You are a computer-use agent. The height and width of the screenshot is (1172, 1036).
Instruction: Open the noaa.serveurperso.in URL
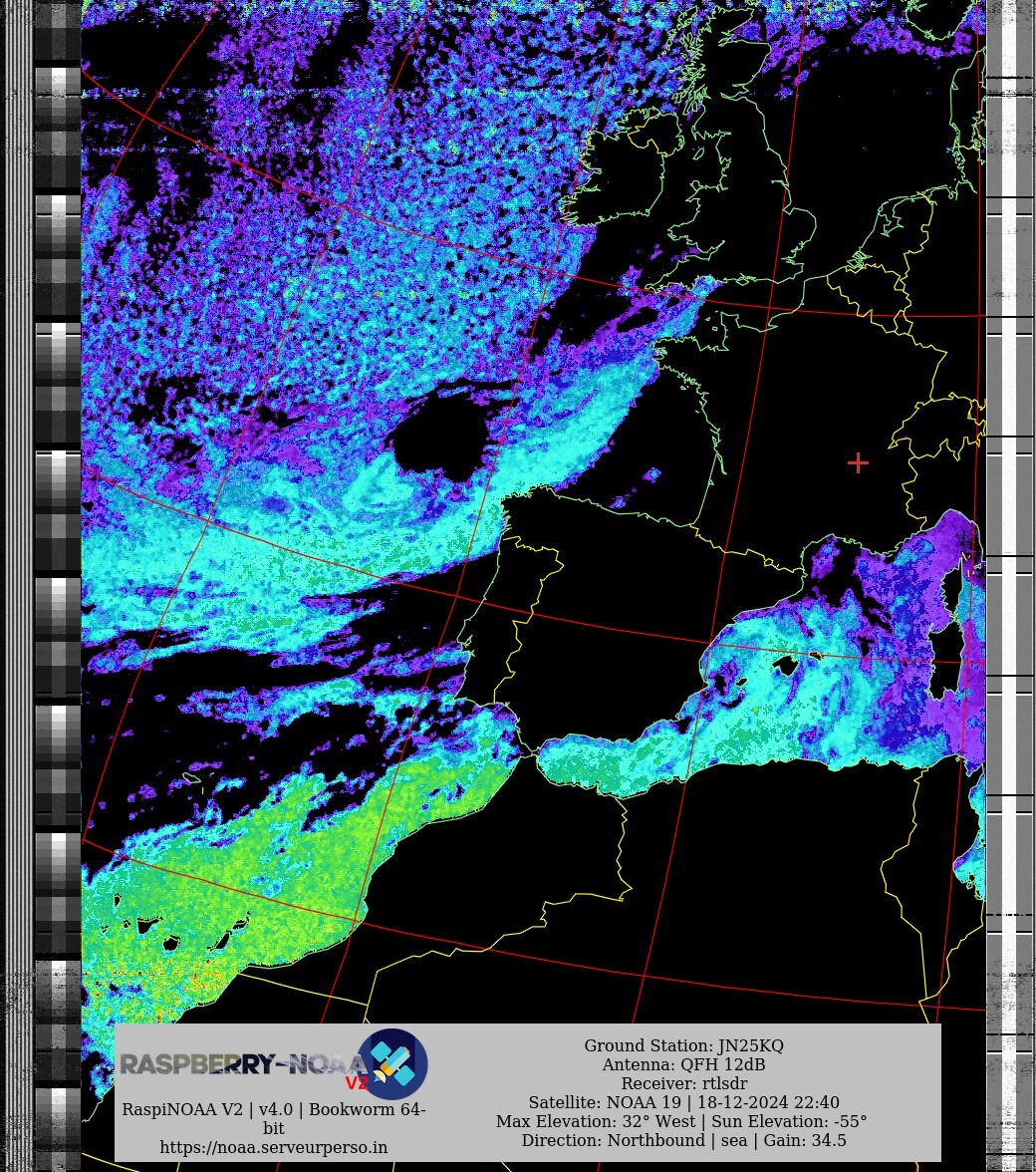274,1147
